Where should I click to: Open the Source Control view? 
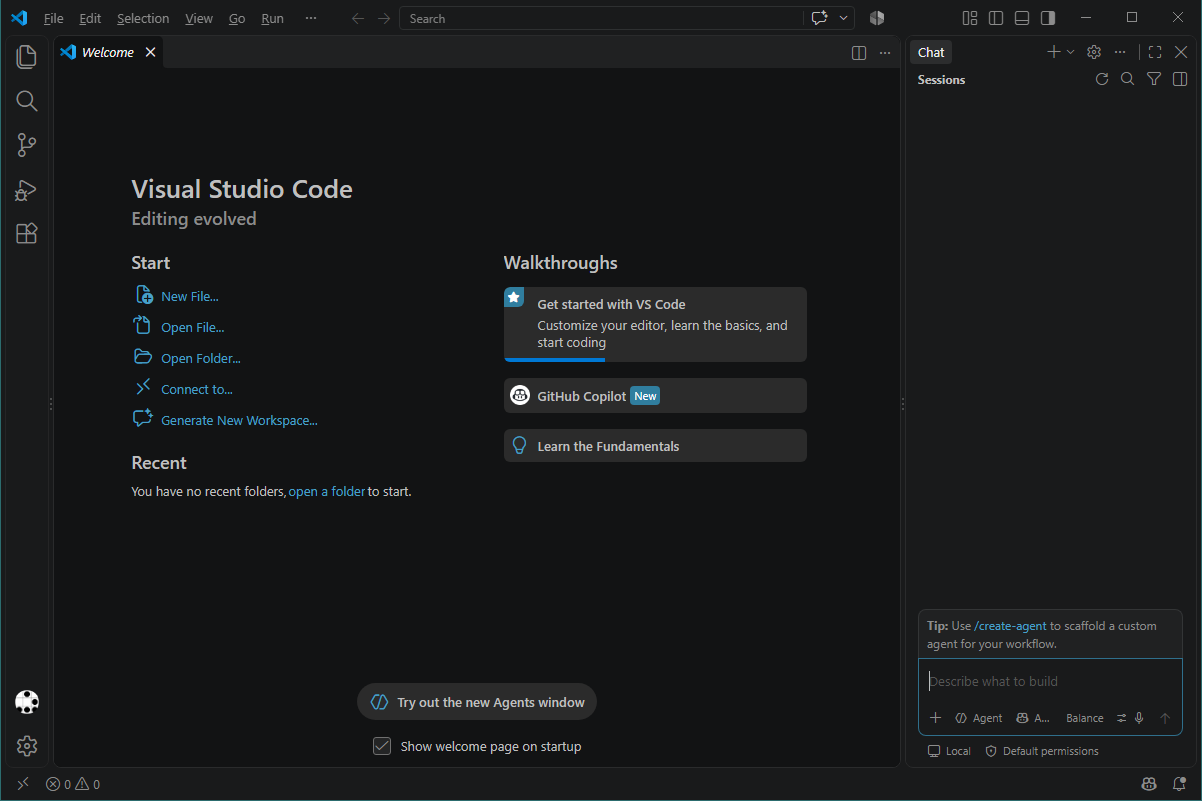(27, 145)
